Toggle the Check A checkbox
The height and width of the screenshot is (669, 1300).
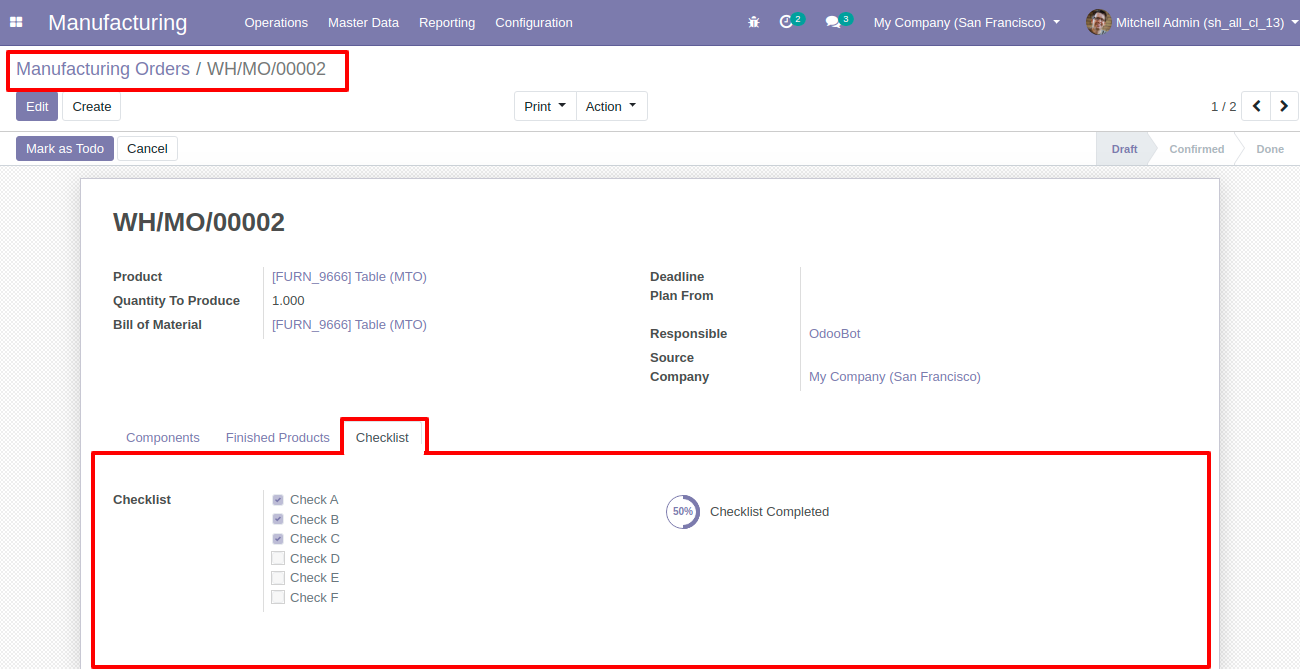(x=278, y=500)
